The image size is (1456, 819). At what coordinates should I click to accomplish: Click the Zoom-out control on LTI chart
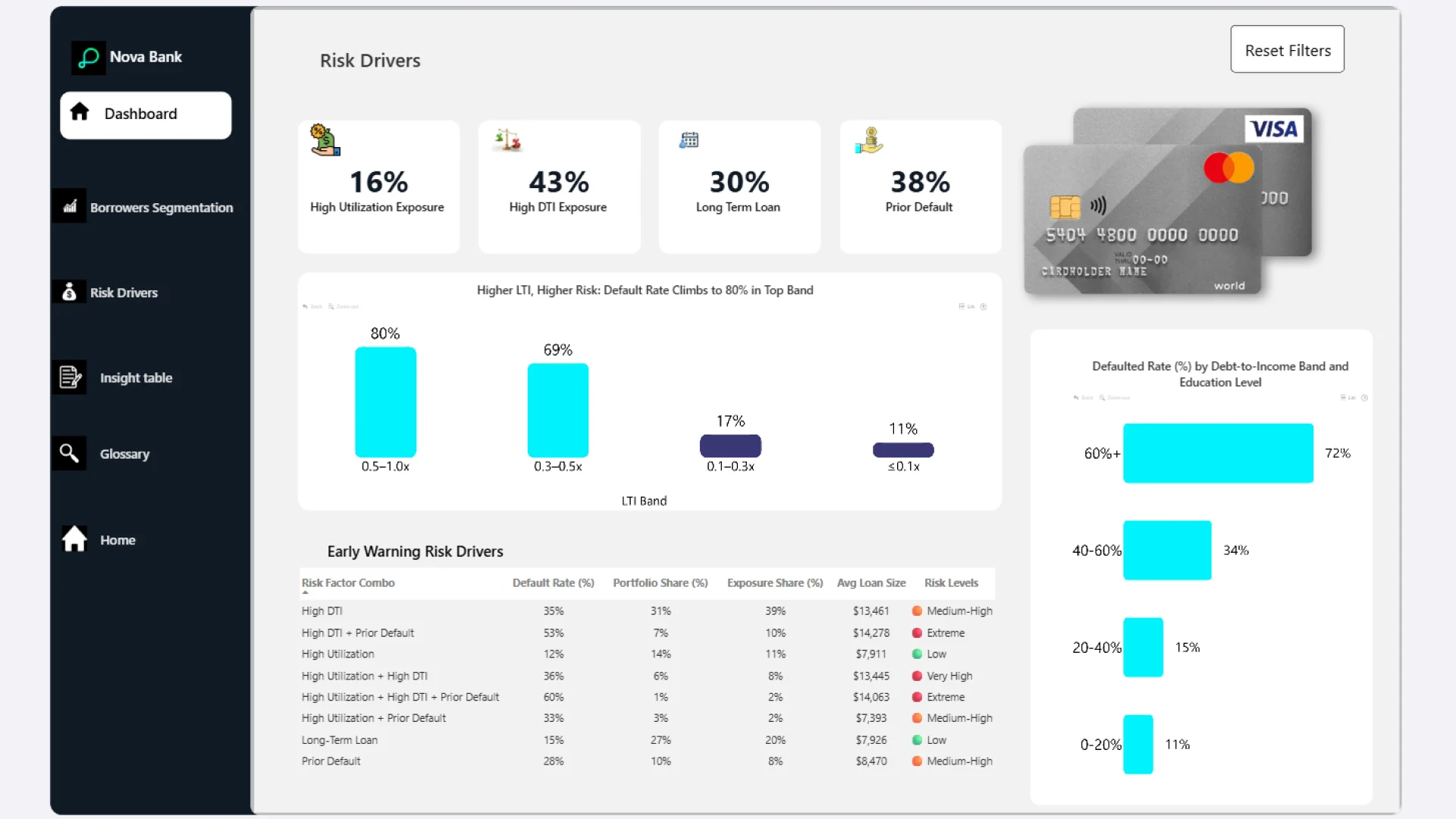tap(344, 306)
